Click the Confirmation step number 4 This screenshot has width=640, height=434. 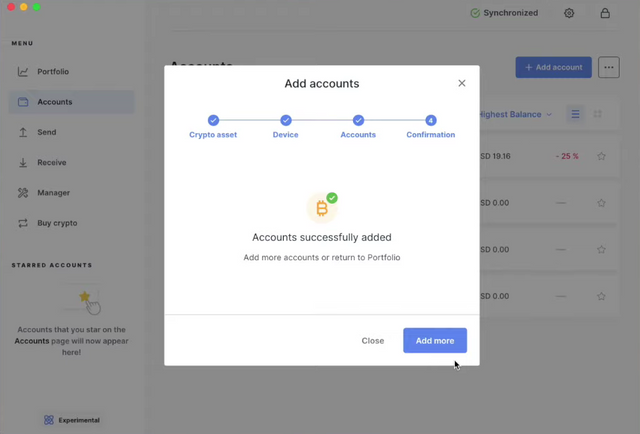(x=431, y=120)
